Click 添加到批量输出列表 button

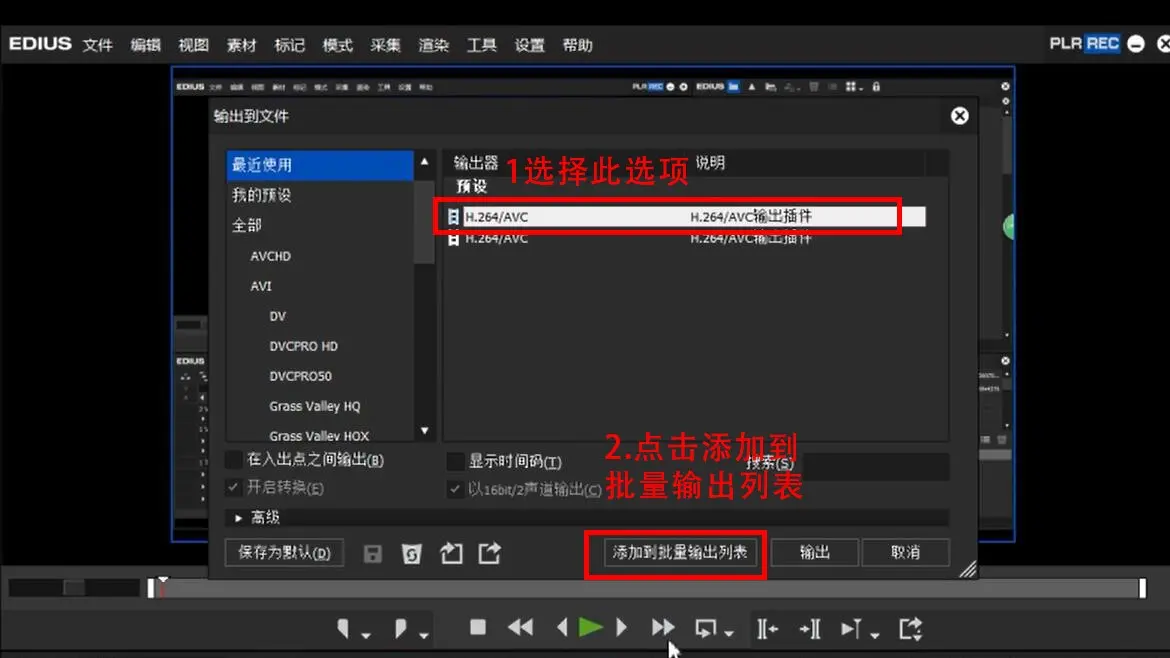point(680,552)
